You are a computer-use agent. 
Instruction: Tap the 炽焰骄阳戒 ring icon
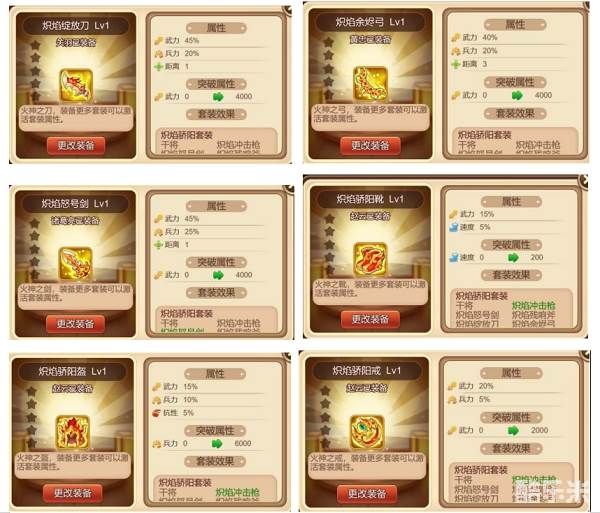coord(367,432)
